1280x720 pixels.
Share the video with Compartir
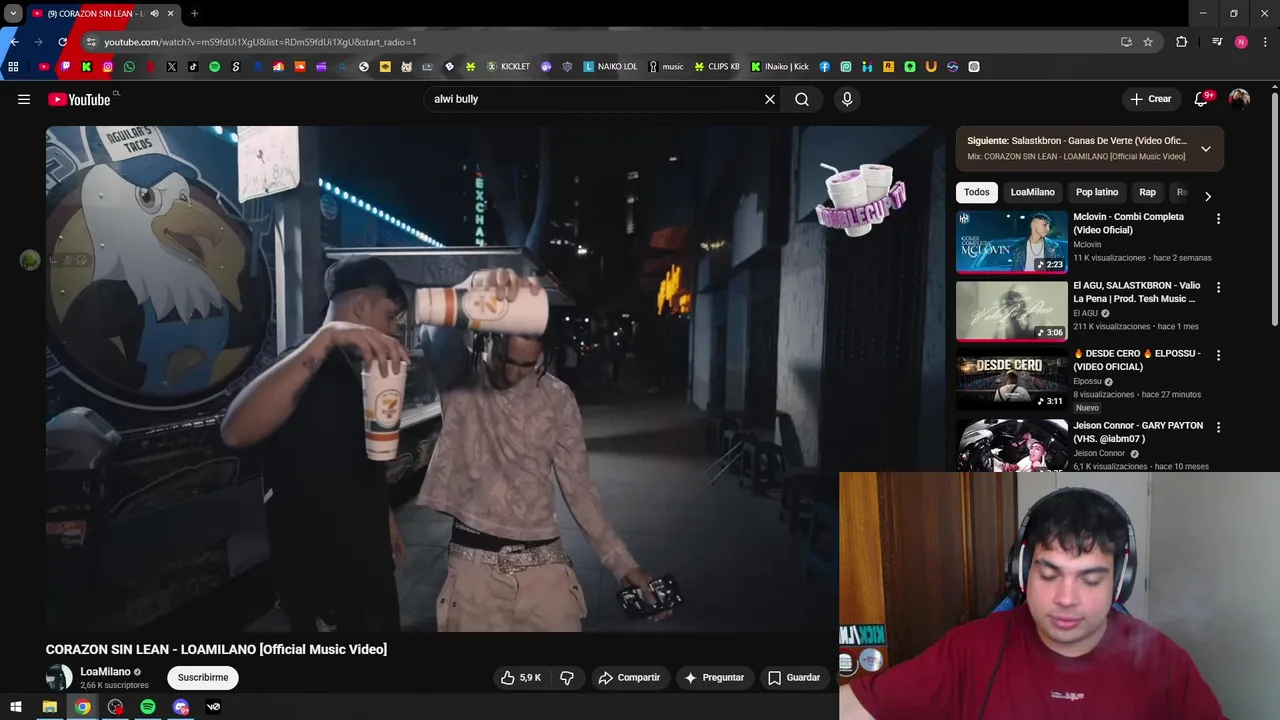(629, 677)
